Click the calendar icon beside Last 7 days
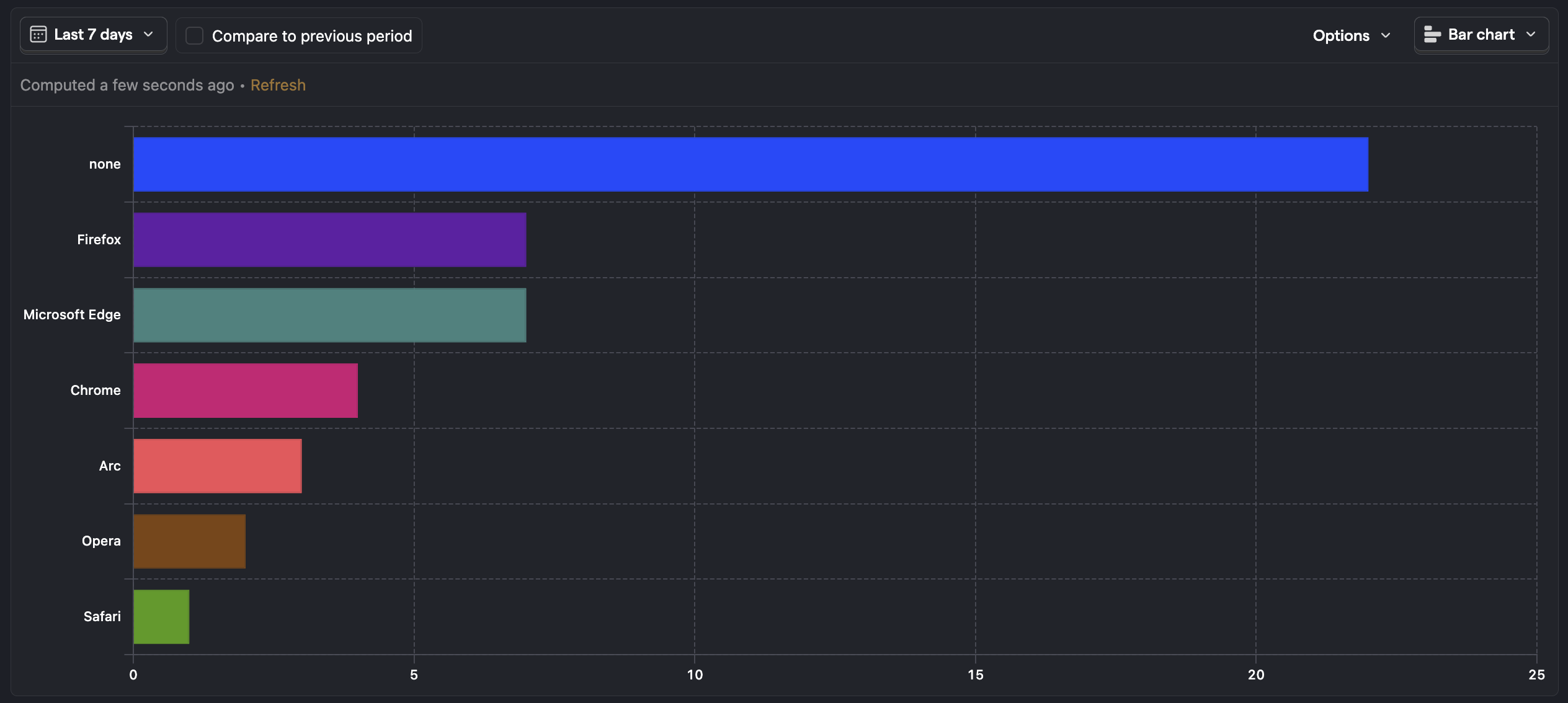Screen dimensions: 1568x703 coord(38,35)
